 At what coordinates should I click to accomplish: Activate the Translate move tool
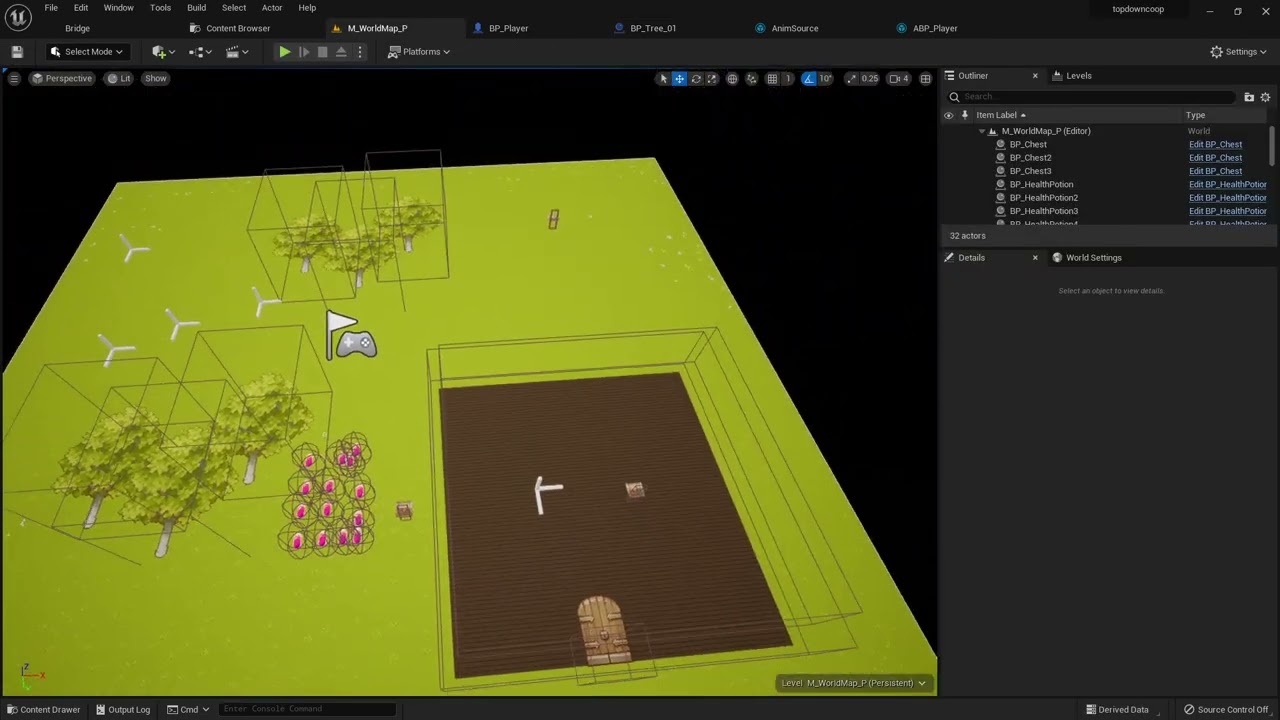(679, 78)
